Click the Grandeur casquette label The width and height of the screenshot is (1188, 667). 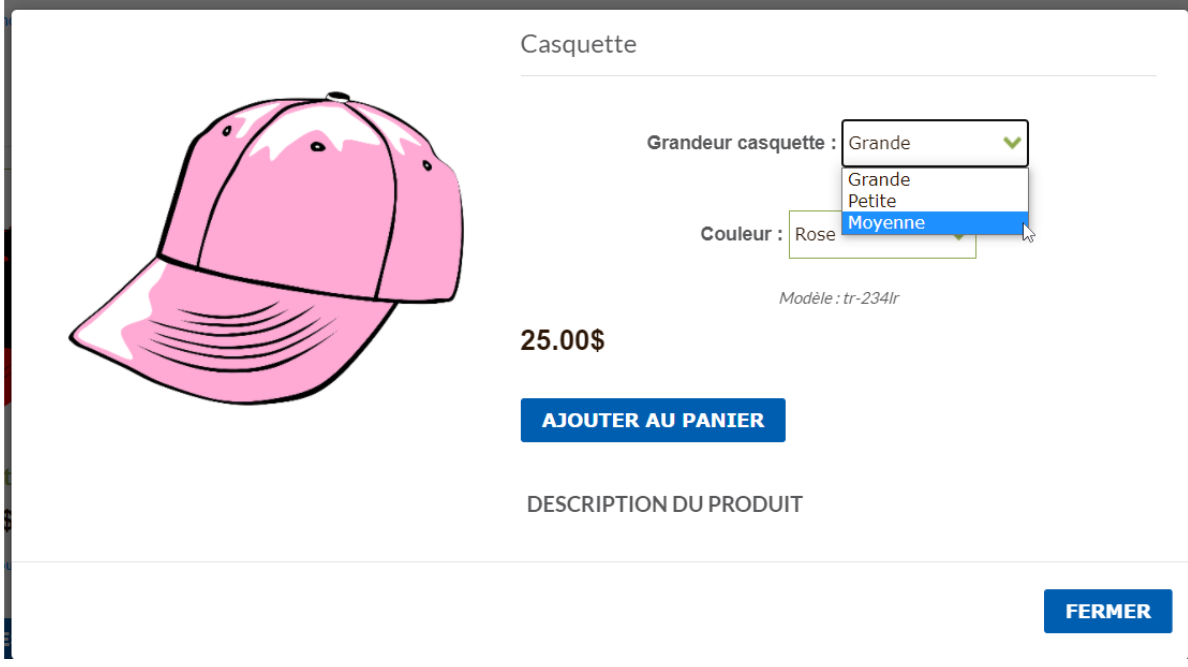(x=741, y=142)
